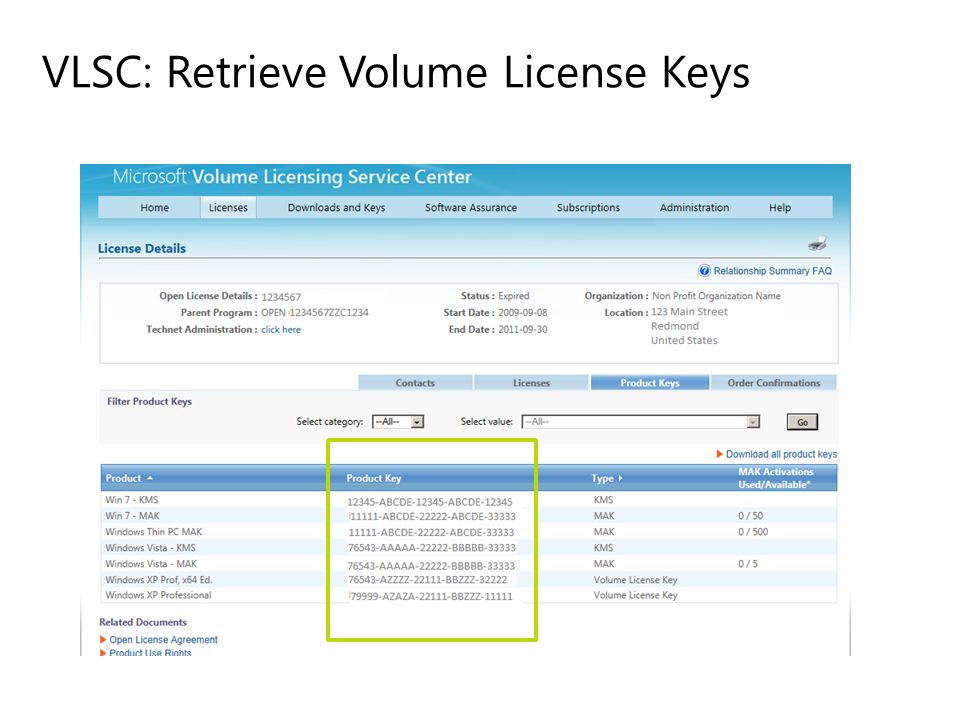960x720 pixels.
Task: Select the Windows XP Professional row
Action: 468,594
